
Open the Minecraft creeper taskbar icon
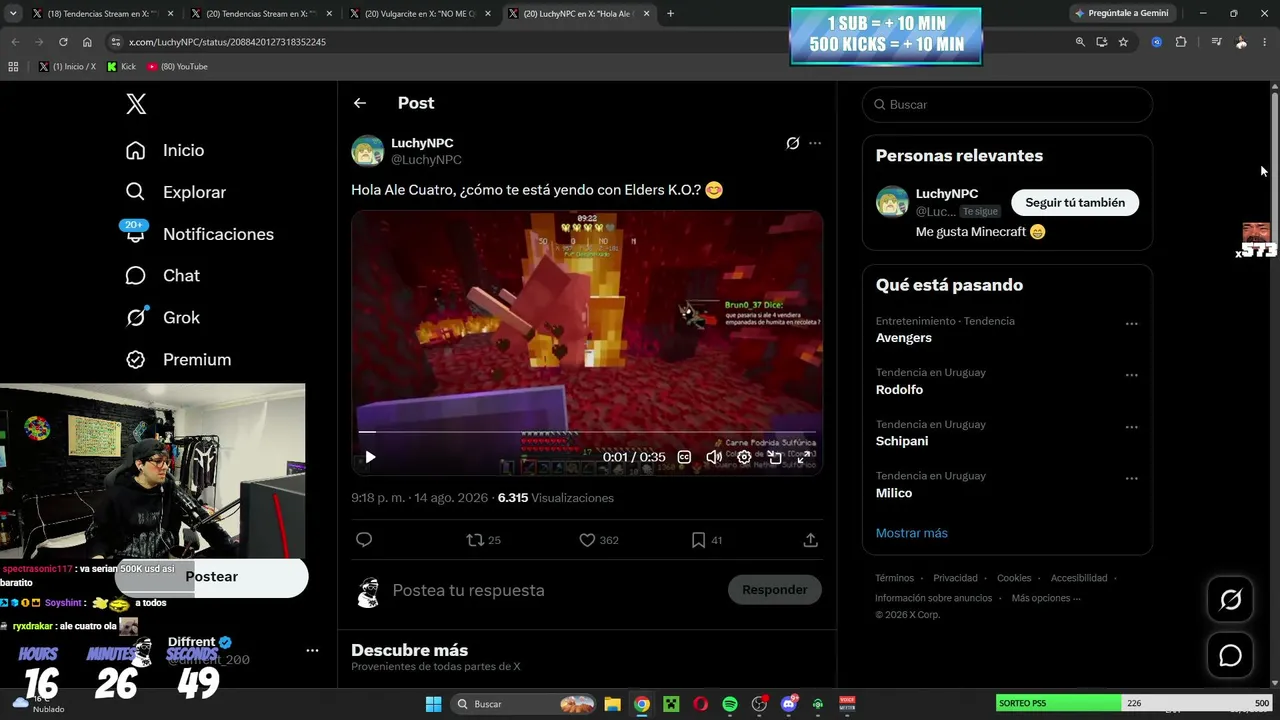point(671,704)
